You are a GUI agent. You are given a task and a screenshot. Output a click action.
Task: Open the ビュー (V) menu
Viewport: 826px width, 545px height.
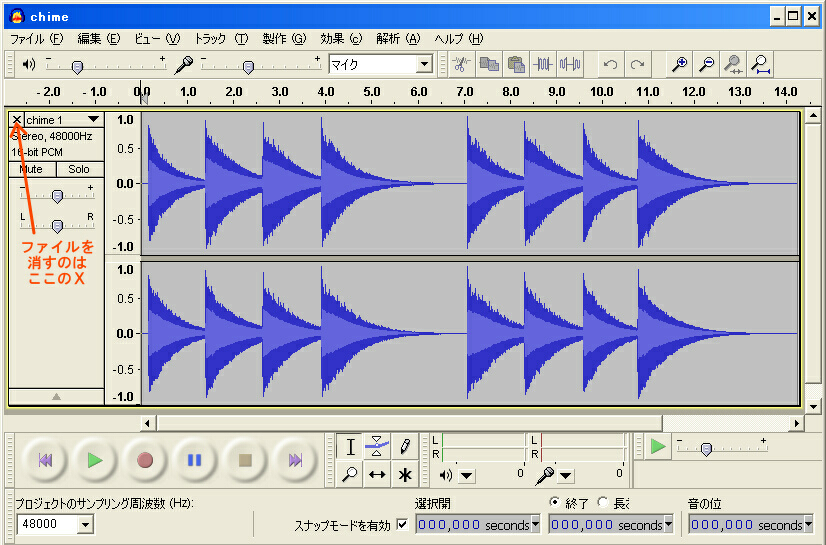point(157,39)
